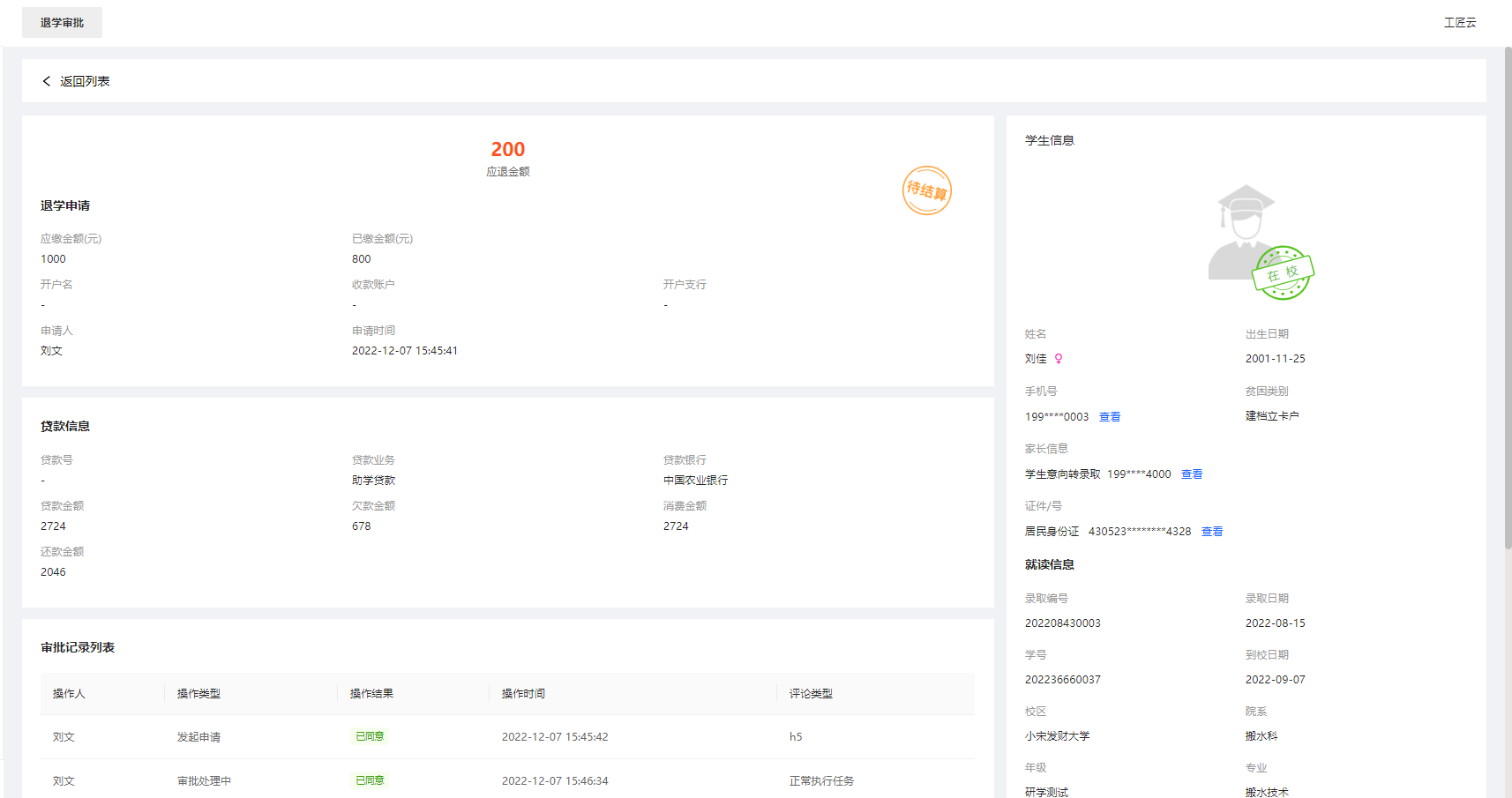
Task: Open the 退学审批 tab at top left
Action: pos(61,22)
